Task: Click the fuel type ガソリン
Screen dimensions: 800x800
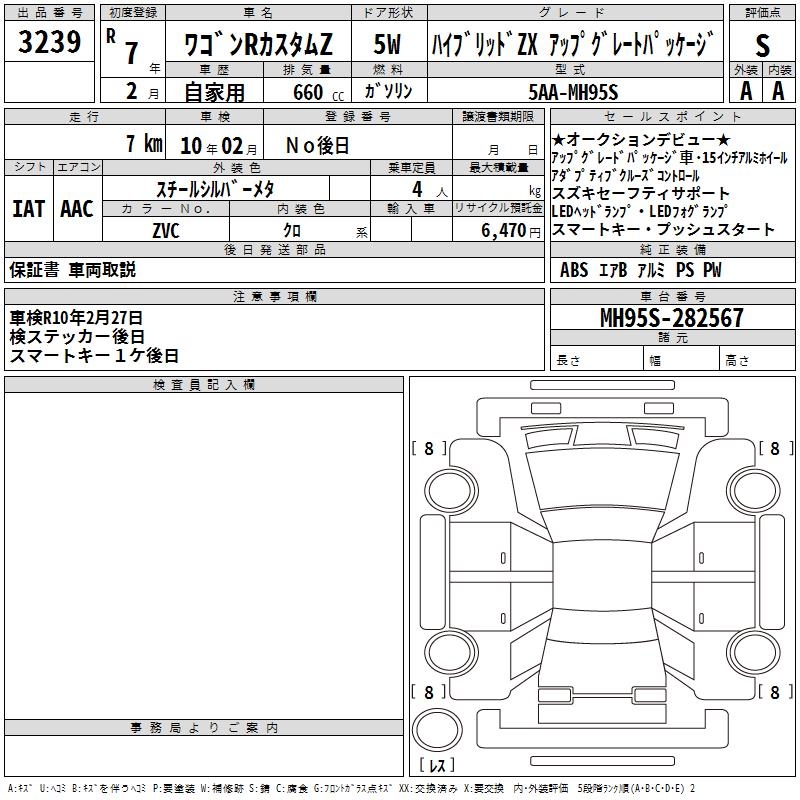Action: tap(388, 91)
